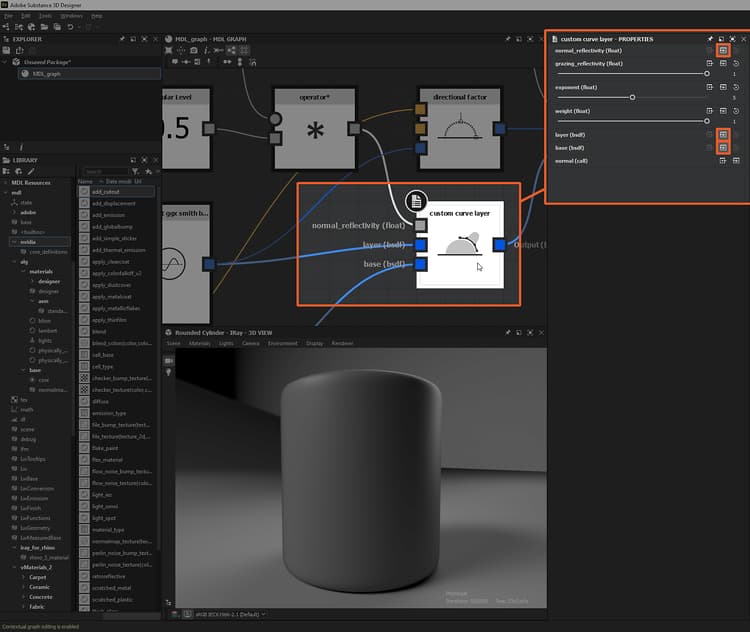The width and height of the screenshot is (750, 632).
Task: Click the light bulb icon in 3D view
Action: (168, 372)
